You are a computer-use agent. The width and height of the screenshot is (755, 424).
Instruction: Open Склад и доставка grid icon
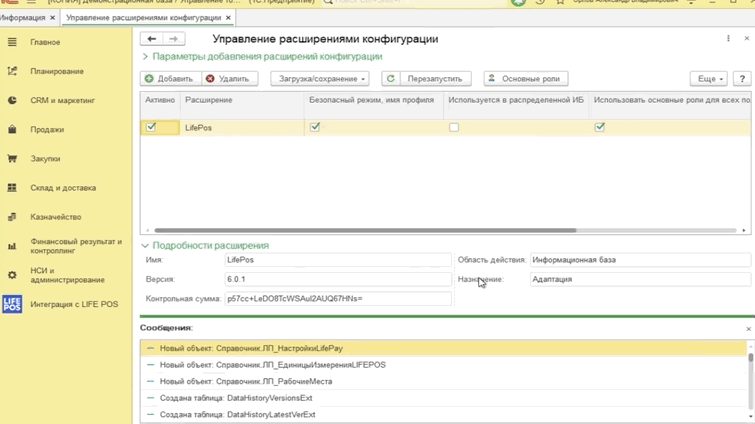click(x=12, y=188)
